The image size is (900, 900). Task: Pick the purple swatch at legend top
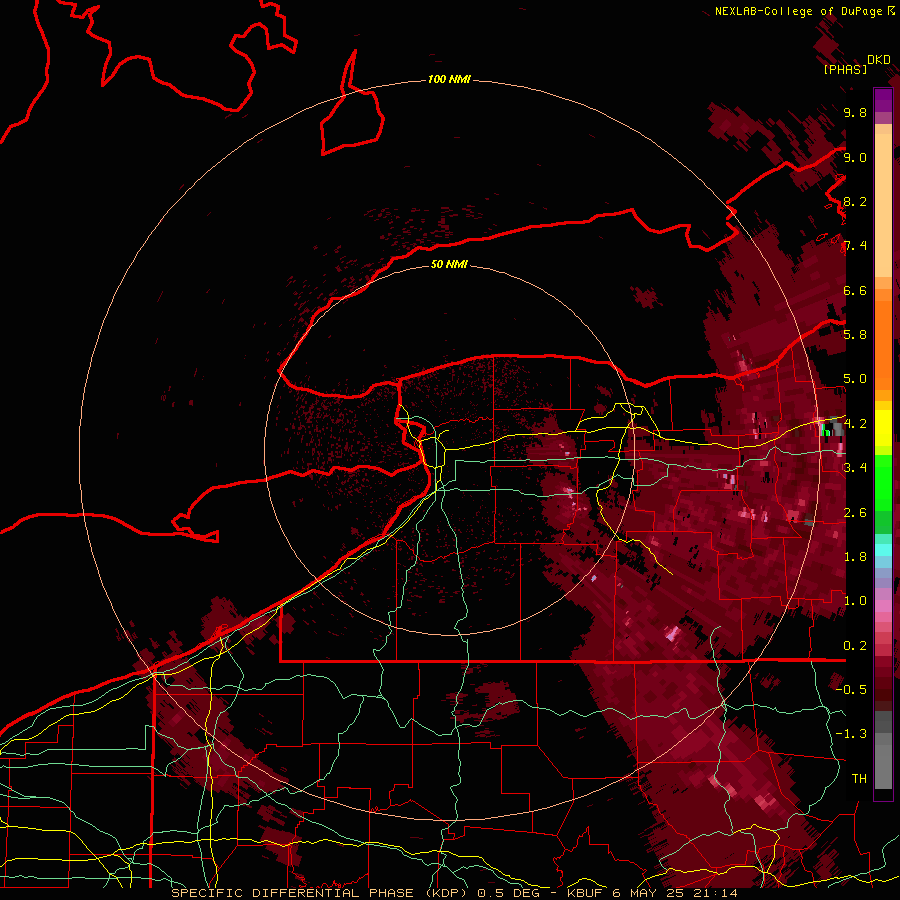[x=883, y=100]
